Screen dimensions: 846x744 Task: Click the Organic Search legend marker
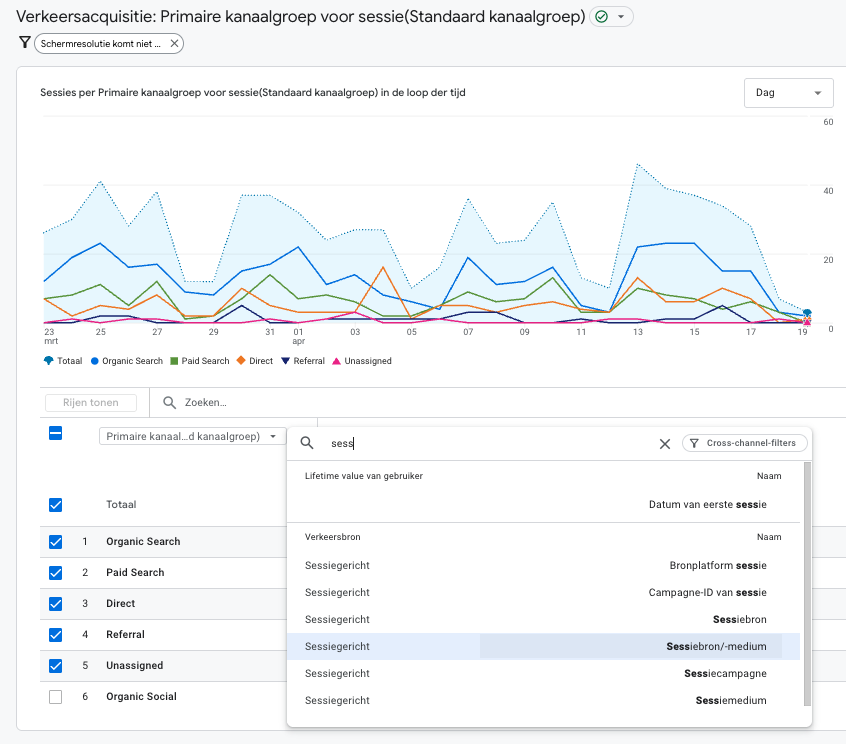(94, 361)
